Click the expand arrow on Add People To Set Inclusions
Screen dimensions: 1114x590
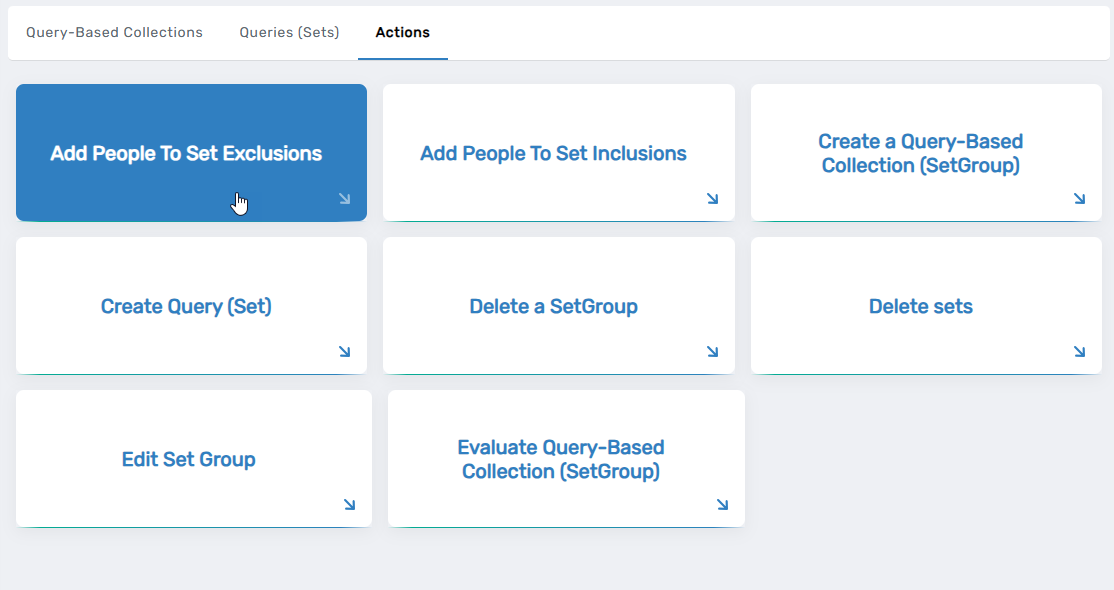[712, 199]
